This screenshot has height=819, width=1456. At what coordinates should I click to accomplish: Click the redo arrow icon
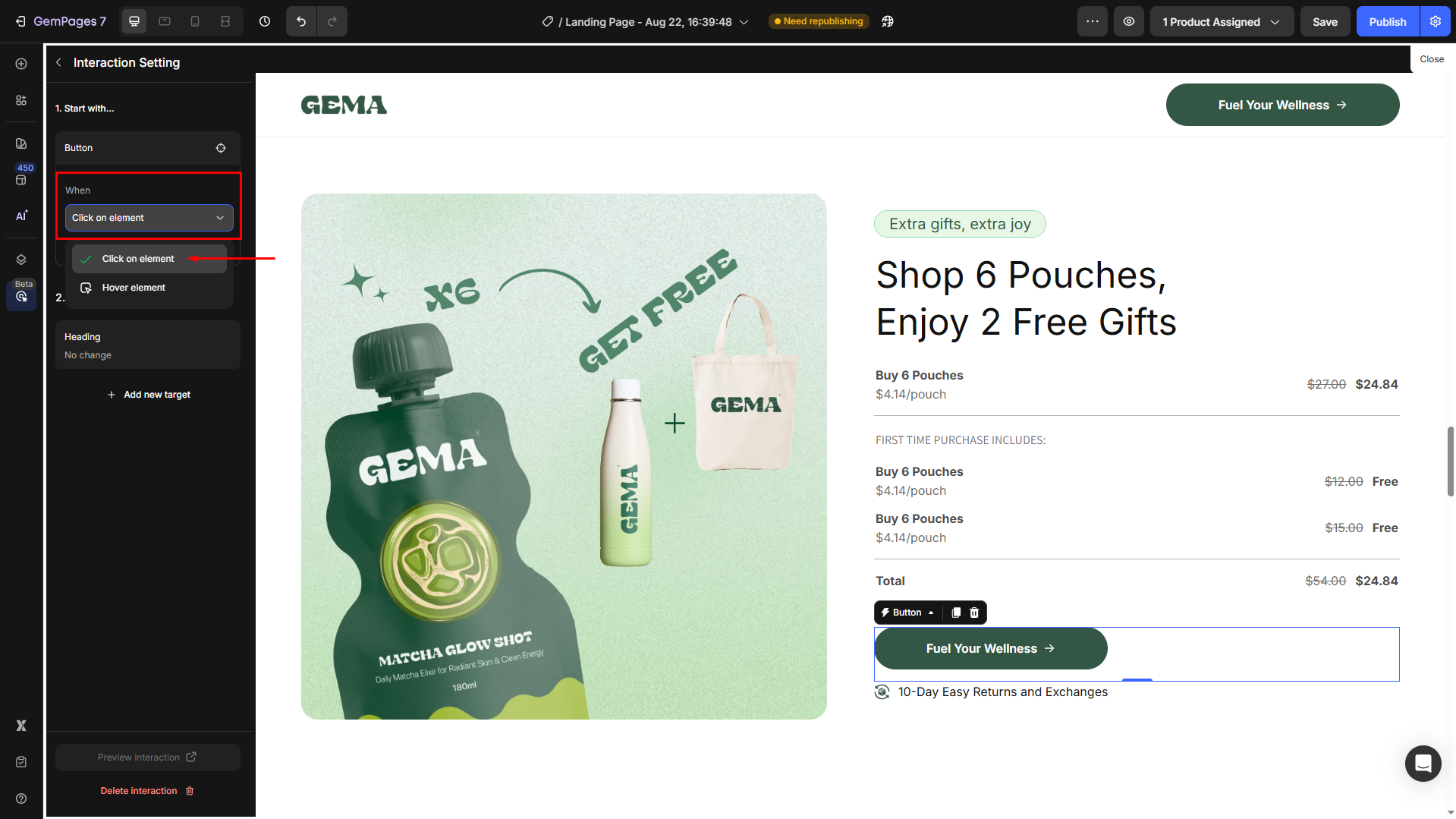tap(332, 22)
